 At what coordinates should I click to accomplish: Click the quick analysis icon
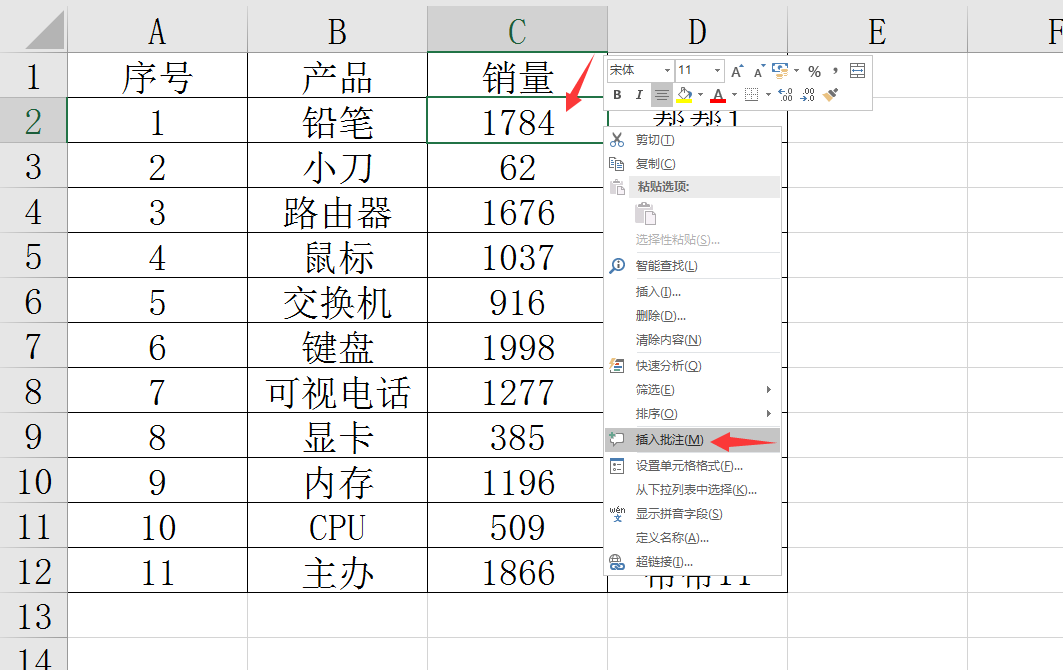617,366
